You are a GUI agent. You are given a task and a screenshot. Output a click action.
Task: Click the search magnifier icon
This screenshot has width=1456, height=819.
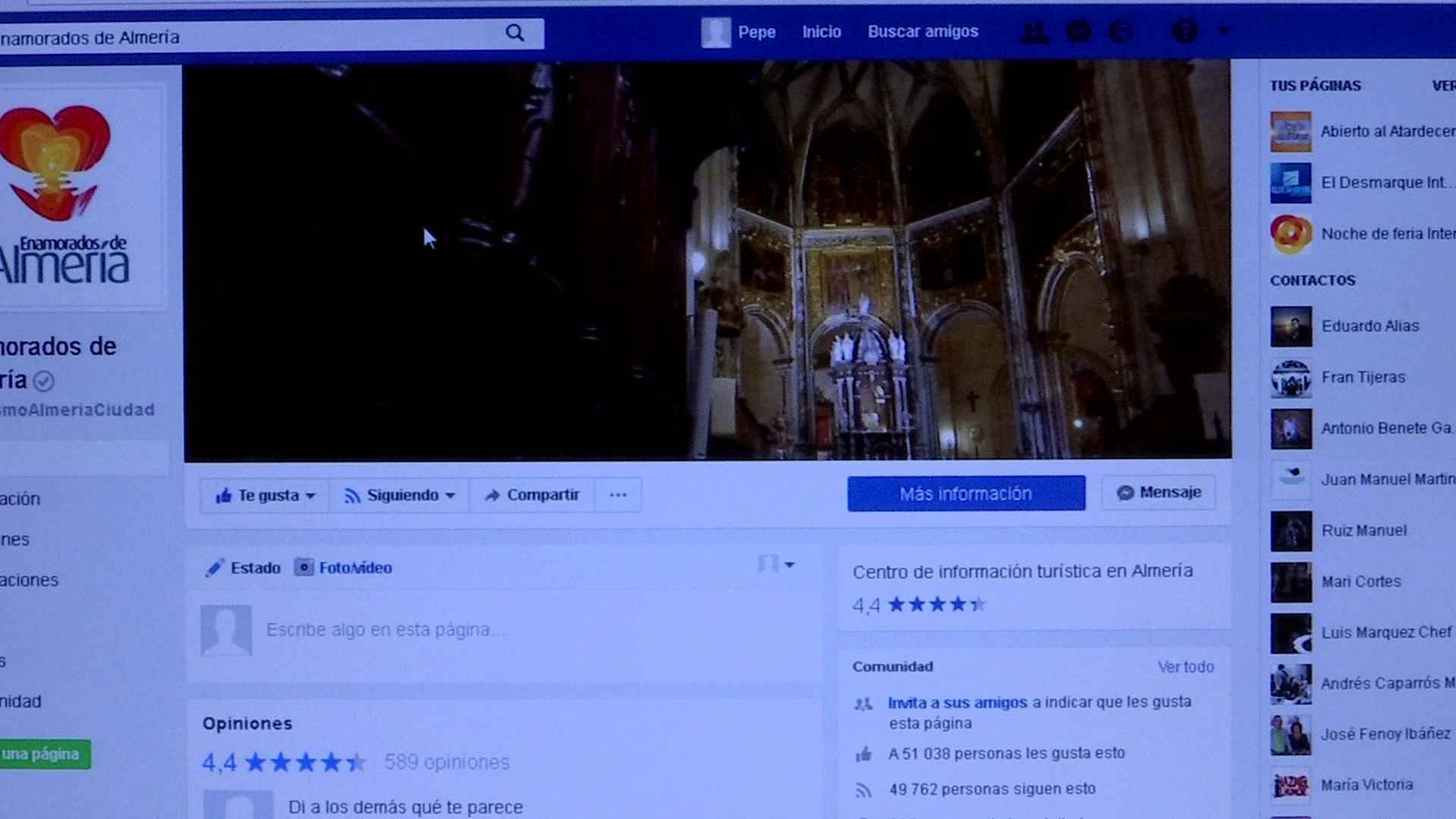[x=515, y=33]
